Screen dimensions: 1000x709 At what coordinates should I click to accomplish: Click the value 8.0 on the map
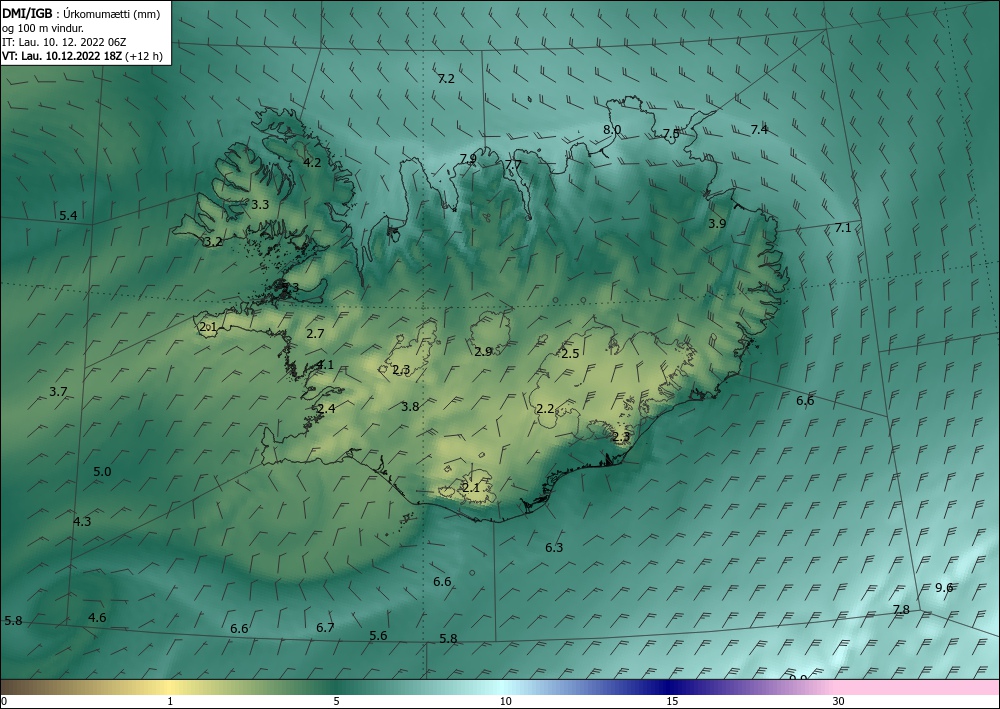[x=612, y=129]
